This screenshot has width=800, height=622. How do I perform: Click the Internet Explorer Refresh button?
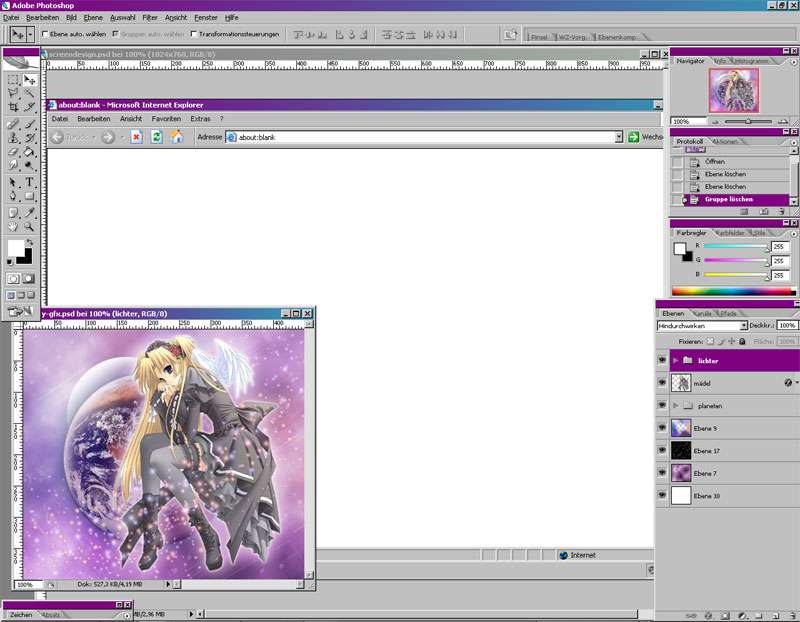pos(156,137)
